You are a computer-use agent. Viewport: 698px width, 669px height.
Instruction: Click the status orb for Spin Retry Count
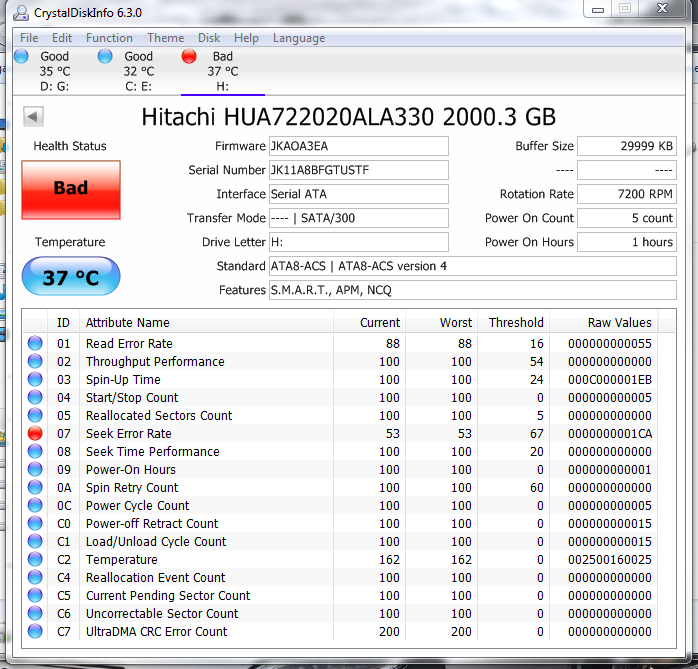point(35,487)
